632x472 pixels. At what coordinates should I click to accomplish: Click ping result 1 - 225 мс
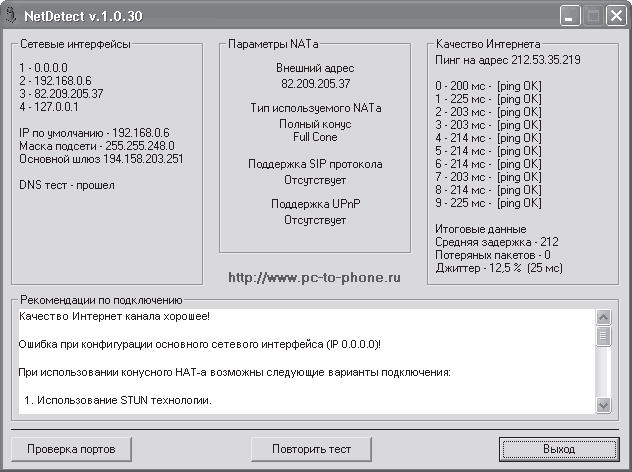489,99
